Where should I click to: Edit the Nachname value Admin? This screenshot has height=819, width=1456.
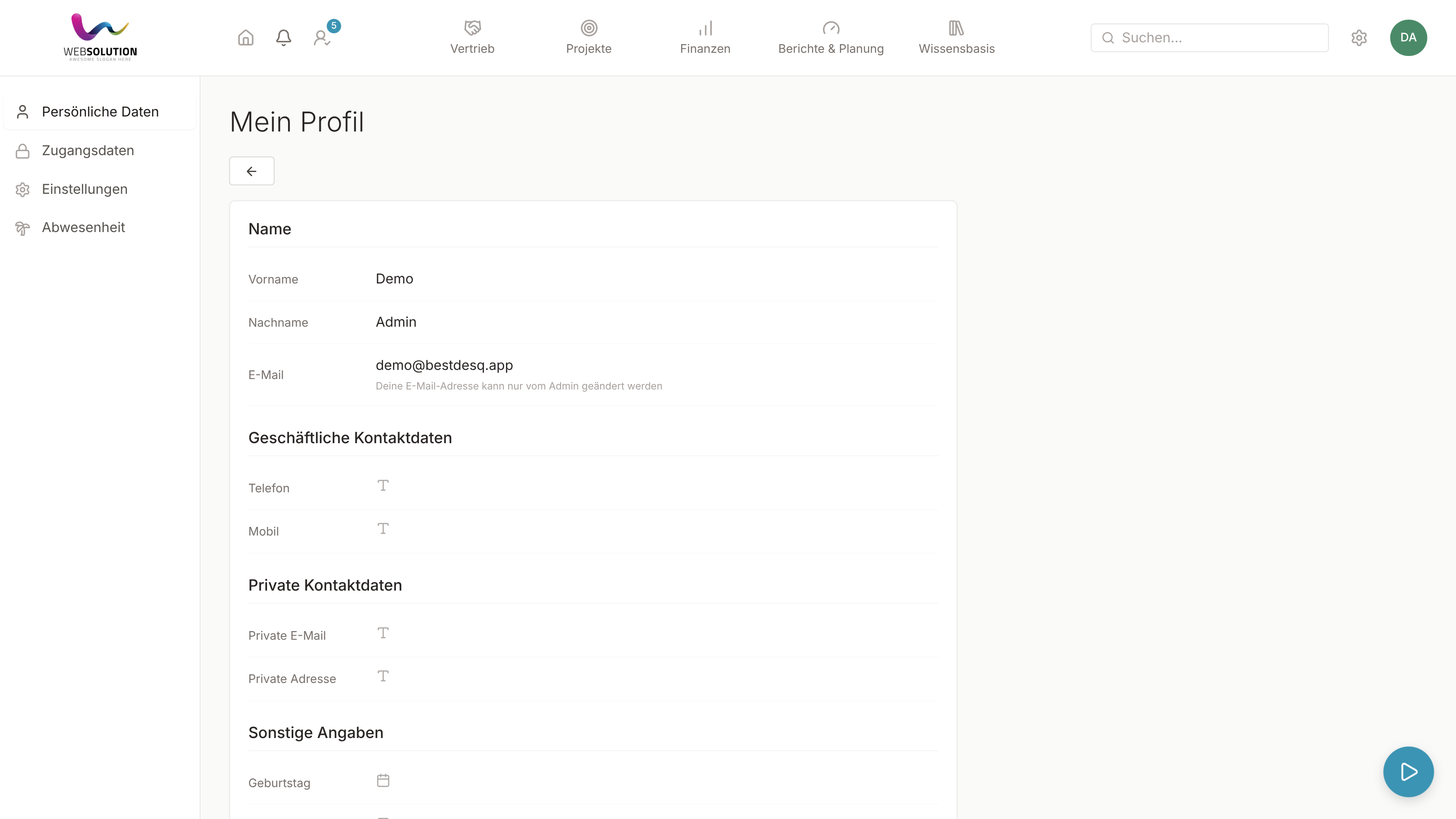tap(396, 322)
